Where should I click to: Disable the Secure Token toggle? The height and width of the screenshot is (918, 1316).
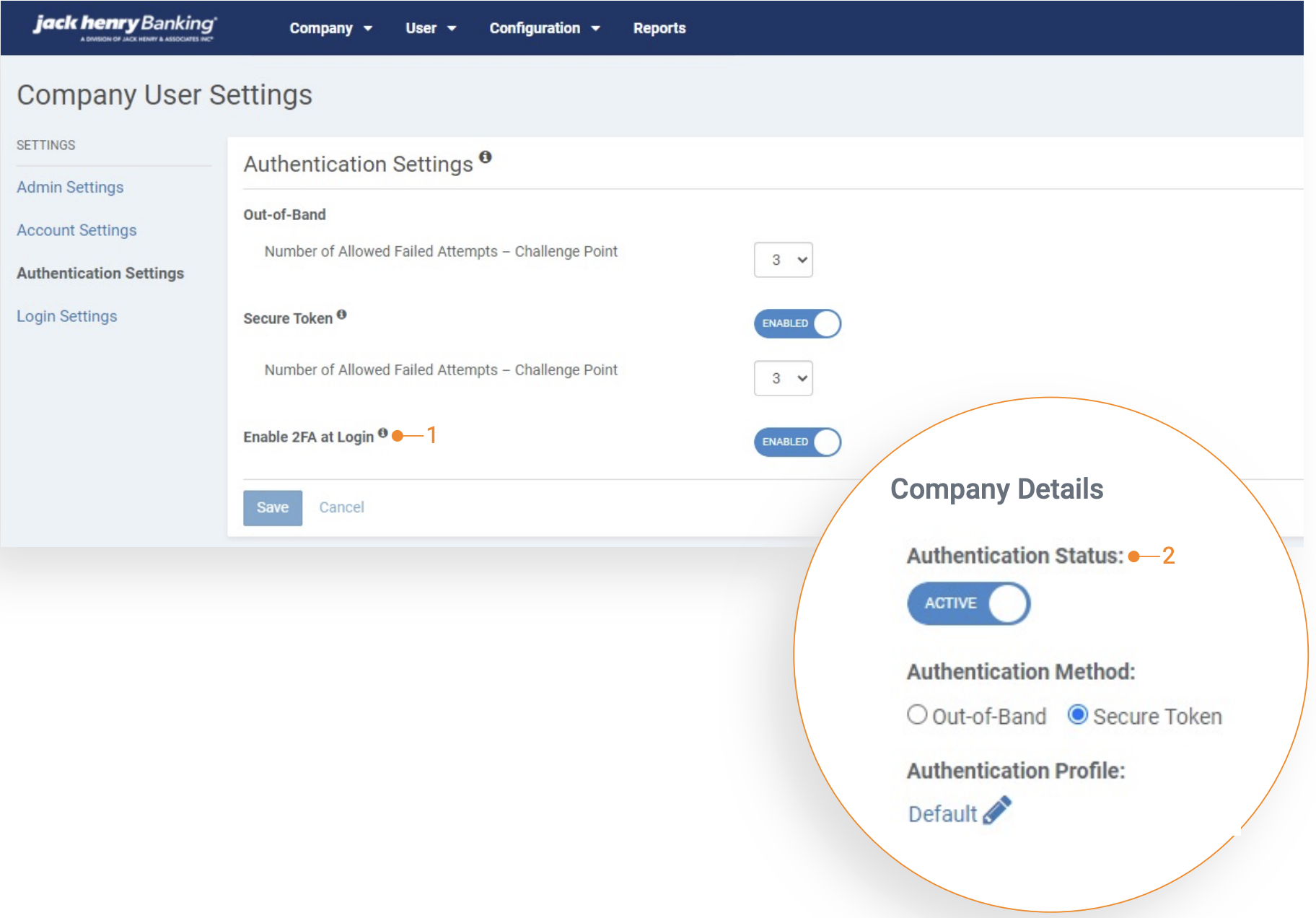click(x=797, y=323)
